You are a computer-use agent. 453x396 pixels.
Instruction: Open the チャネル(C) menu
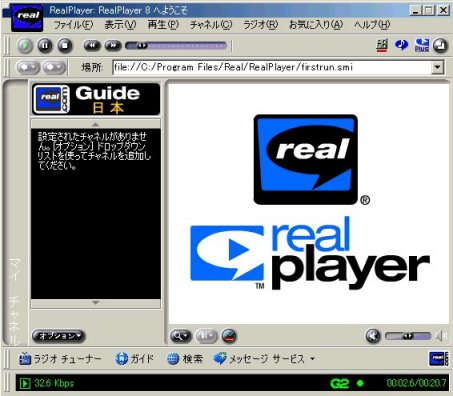point(211,25)
